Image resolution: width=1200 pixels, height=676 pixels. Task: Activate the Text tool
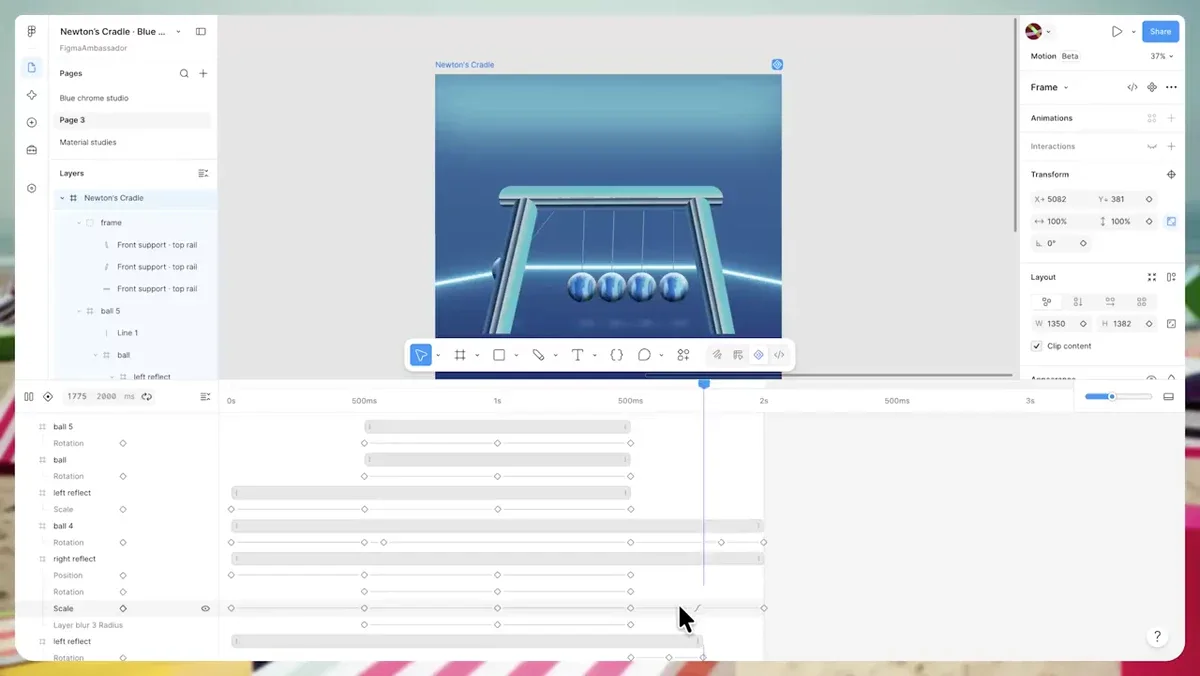coord(577,355)
